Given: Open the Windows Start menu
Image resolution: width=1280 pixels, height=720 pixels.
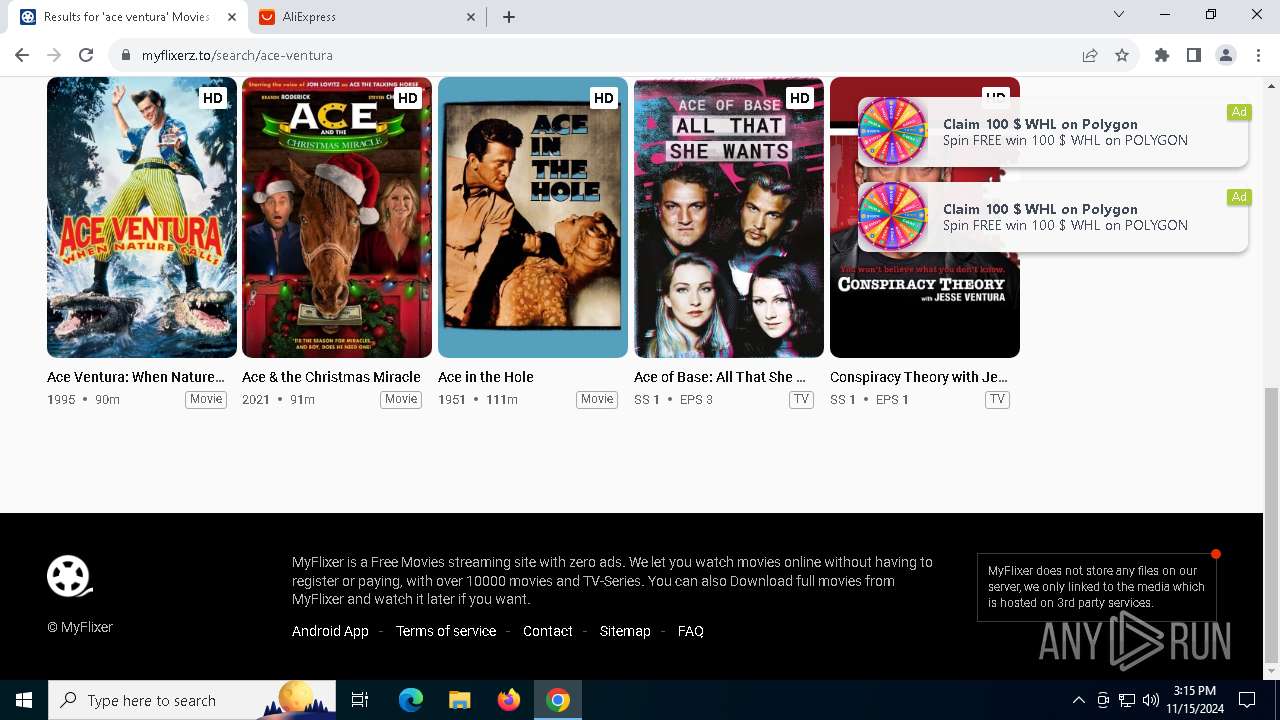Looking at the screenshot, I should point(24,700).
